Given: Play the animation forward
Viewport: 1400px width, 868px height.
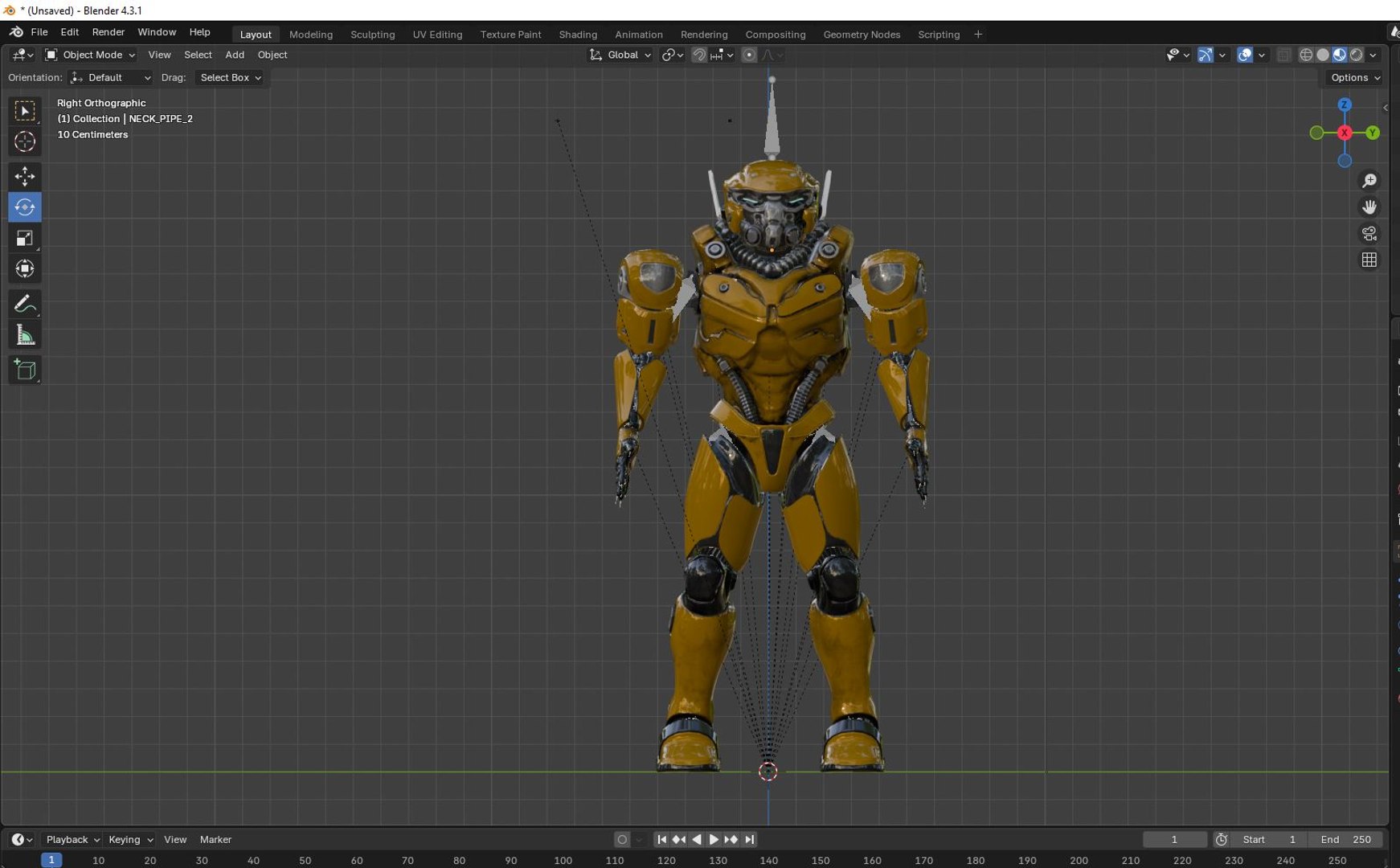Looking at the screenshot, I should pyautogui.click(x=714, y=839).
